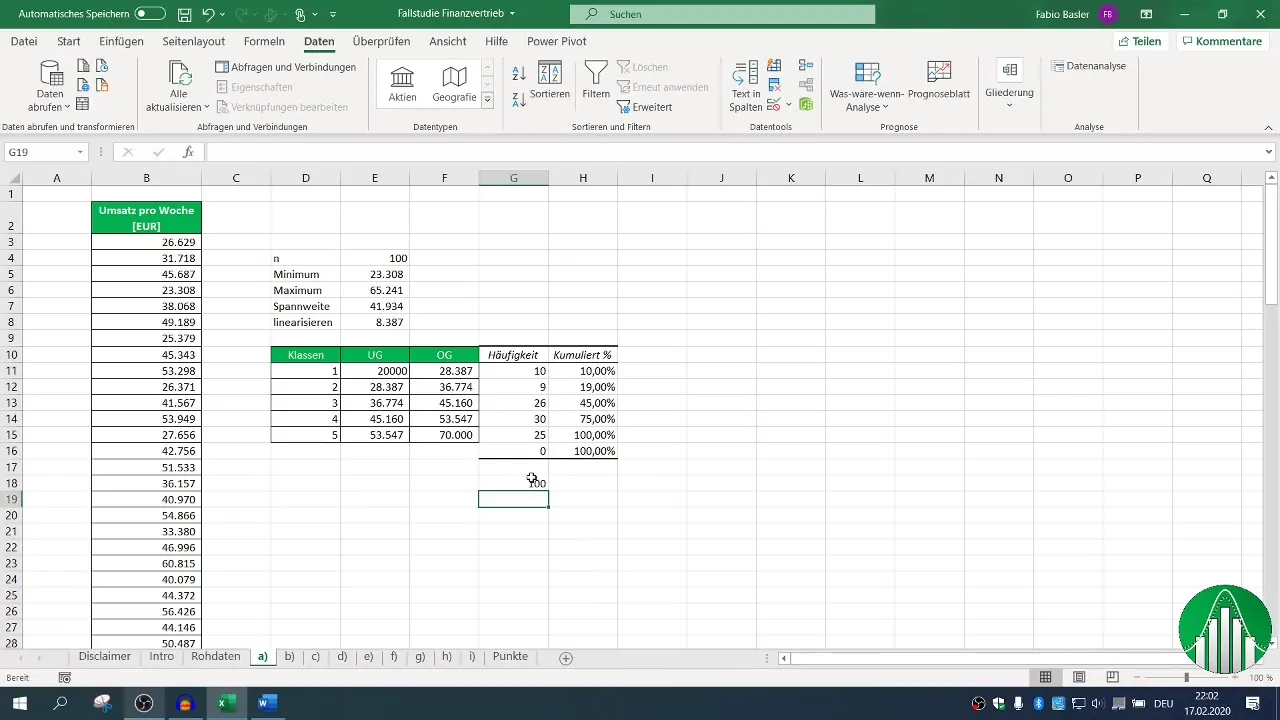Open the Daten abrufen menu icon

coord(50,74)
